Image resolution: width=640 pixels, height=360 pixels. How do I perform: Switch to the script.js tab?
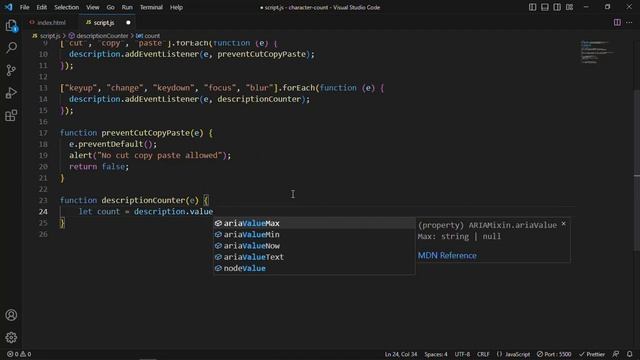(107, 22)
